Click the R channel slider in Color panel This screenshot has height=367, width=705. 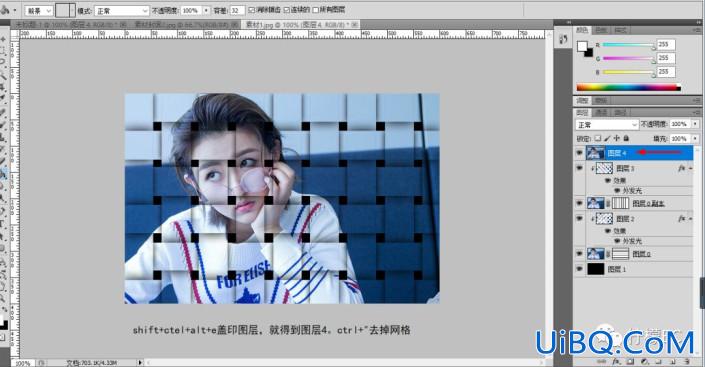point(628,45)
